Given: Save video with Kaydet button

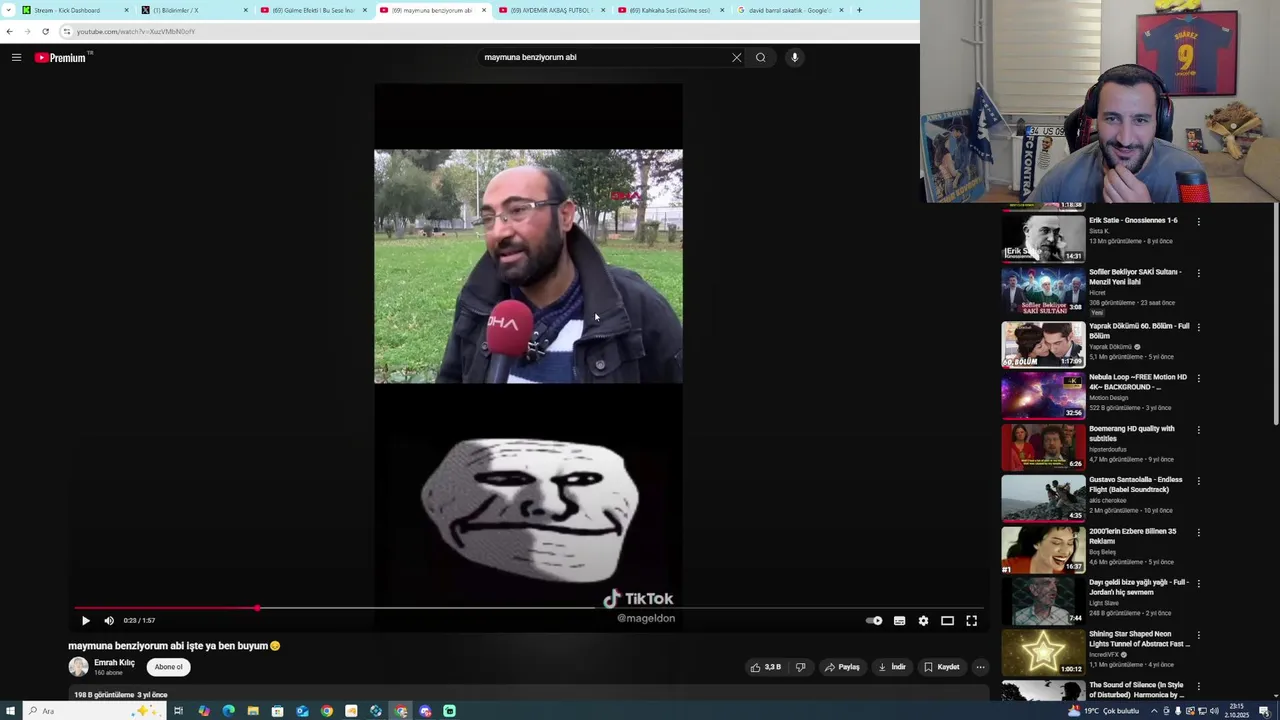Looking at the screenshot, I should pyautogui.click(x=941, y=667).
